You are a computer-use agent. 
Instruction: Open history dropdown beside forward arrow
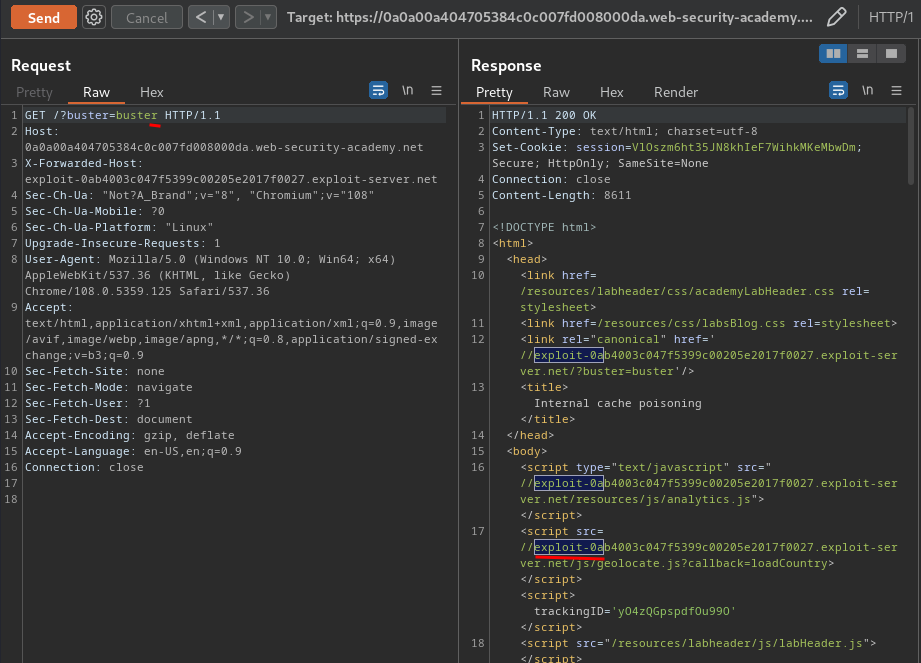click(268, 17)
